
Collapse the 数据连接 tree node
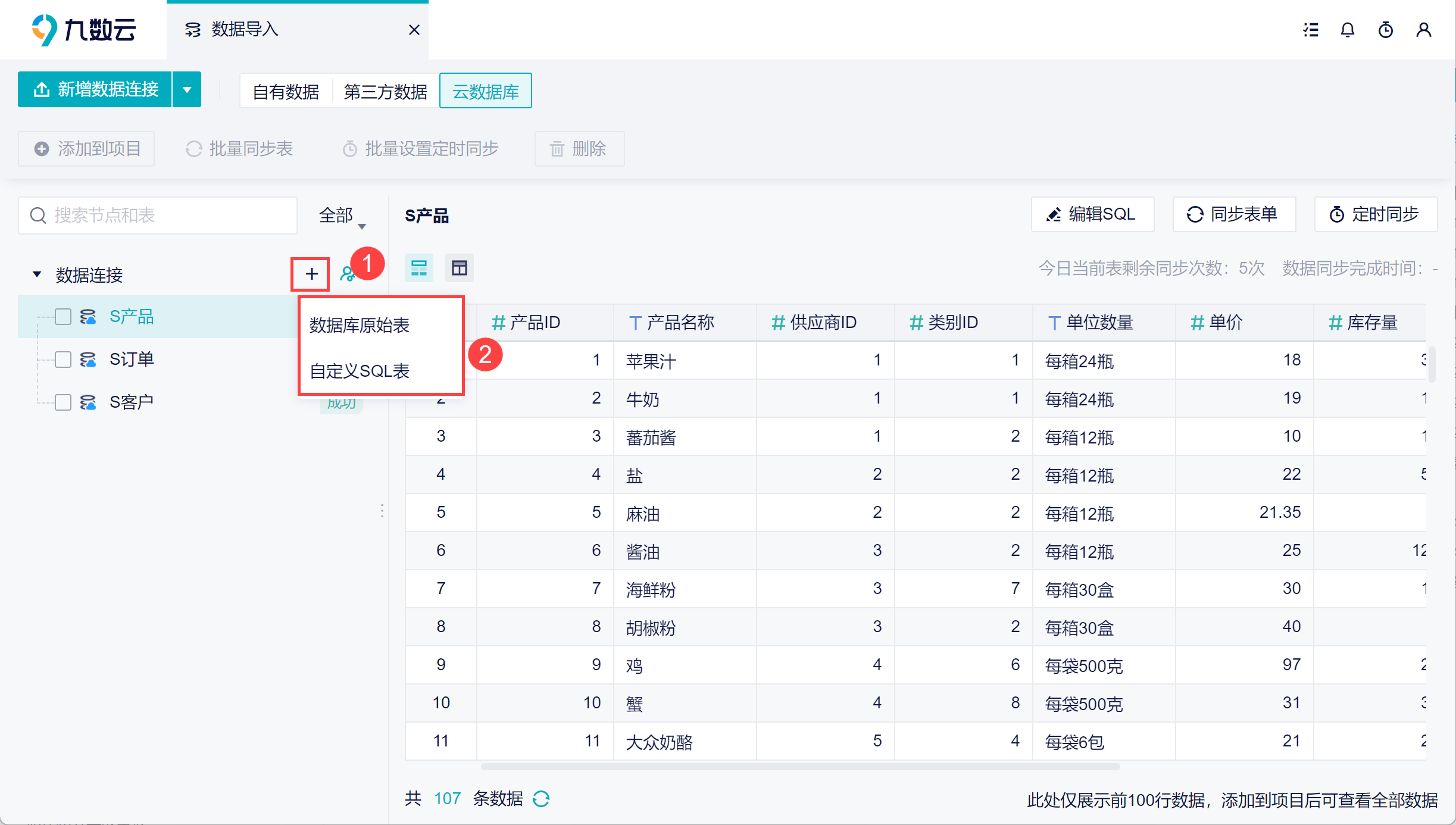pyautogui.click(x=37, y=274)
